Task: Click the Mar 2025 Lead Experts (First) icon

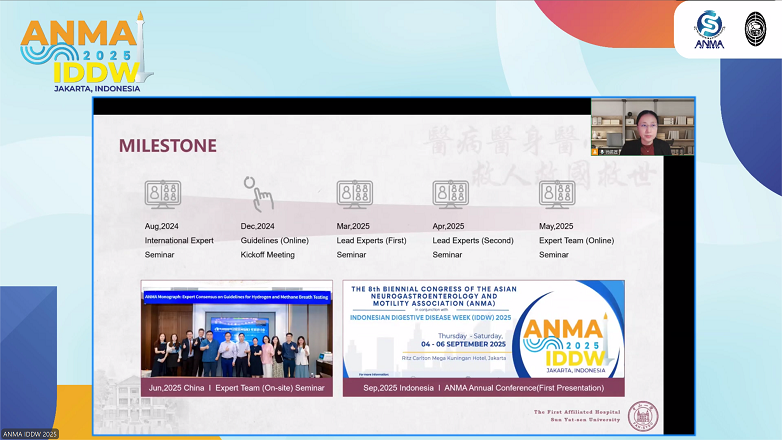Action: tap(354, 194)
